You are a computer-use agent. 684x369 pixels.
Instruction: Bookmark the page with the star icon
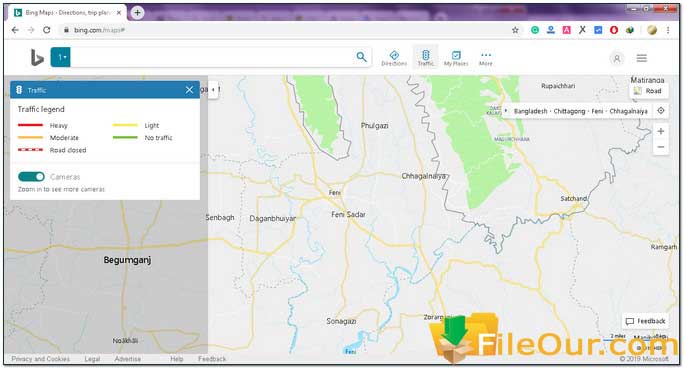point(515,30)
